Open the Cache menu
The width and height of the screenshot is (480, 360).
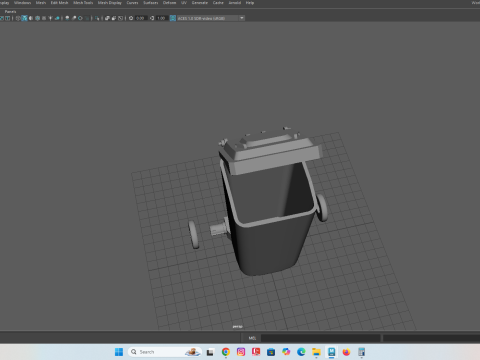click(218, 3)
